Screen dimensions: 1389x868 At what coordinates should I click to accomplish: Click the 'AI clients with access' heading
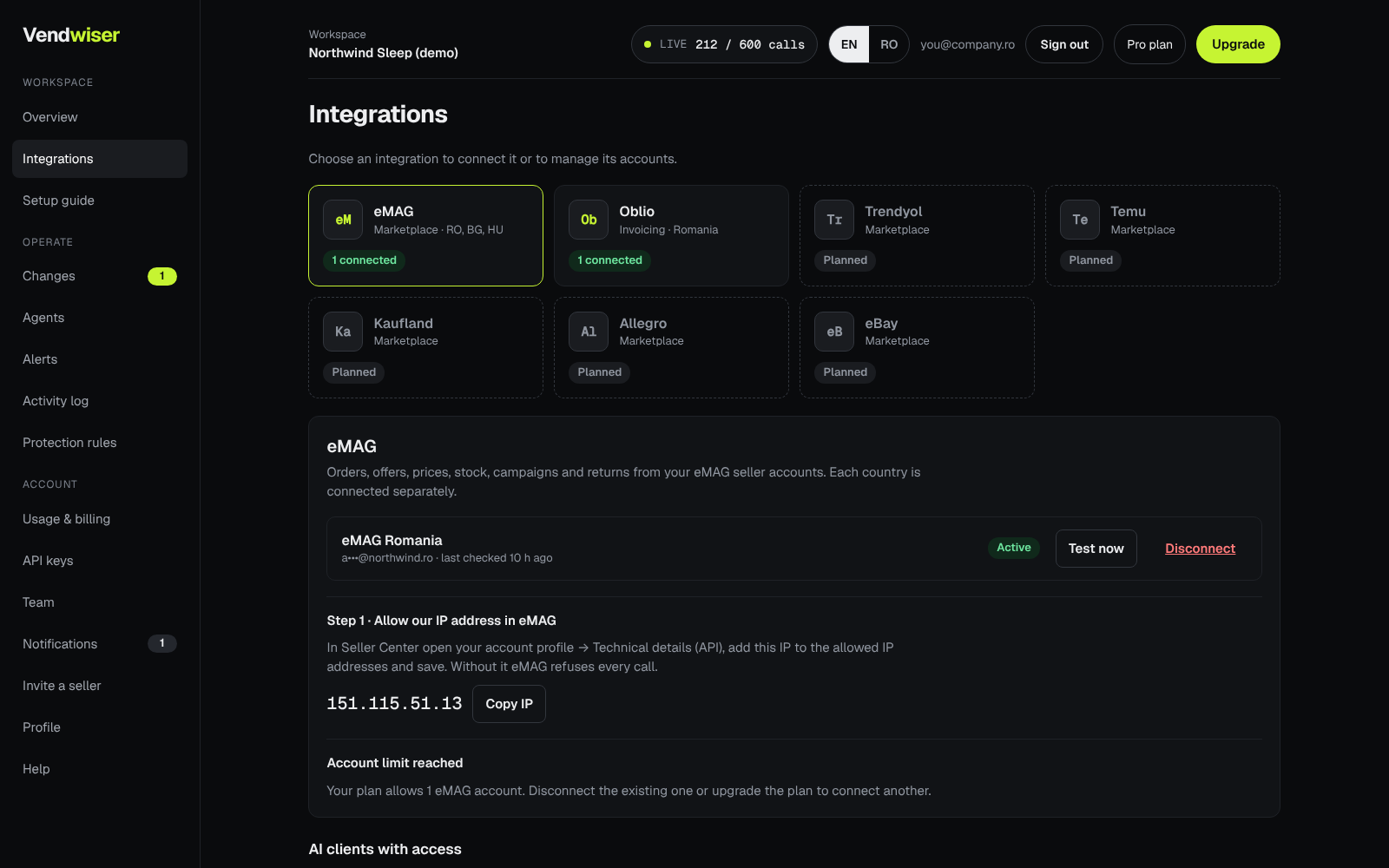point(385,849)
